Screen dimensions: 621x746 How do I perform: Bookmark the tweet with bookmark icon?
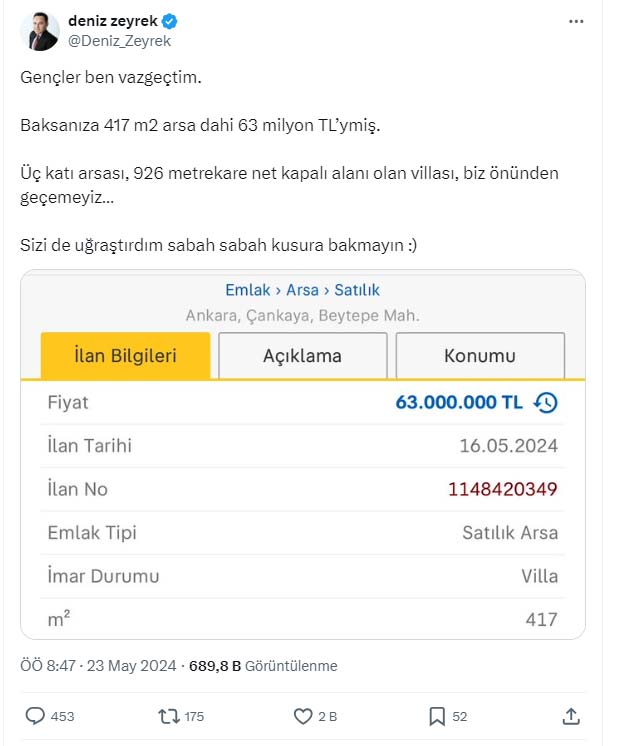pyautogui.click(x=437, y=716)
